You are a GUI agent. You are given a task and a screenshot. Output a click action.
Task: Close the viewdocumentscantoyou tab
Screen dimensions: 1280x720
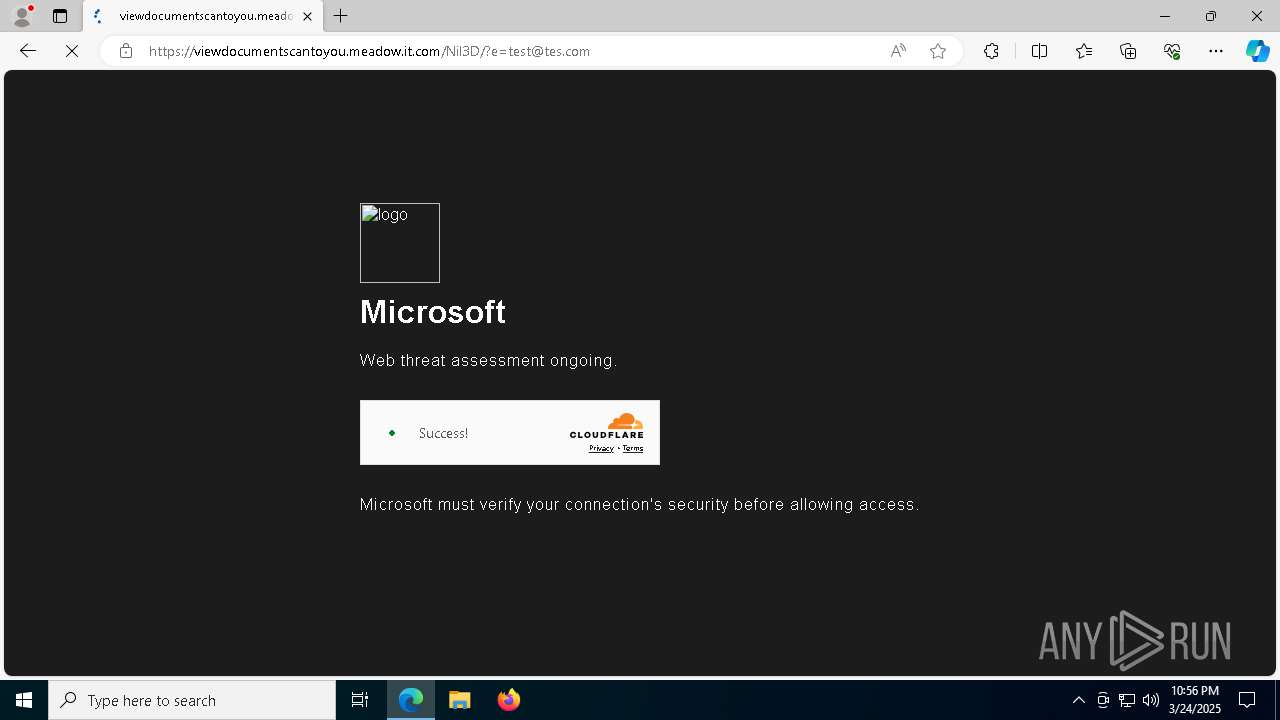[x=308, y=16]
